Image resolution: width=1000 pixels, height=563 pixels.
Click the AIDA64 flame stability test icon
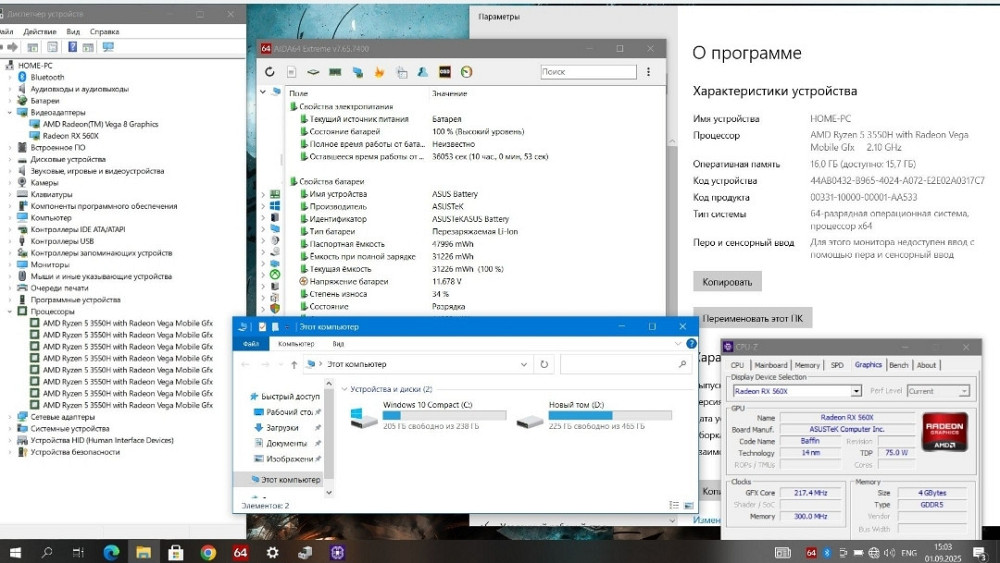click(379, 72)
